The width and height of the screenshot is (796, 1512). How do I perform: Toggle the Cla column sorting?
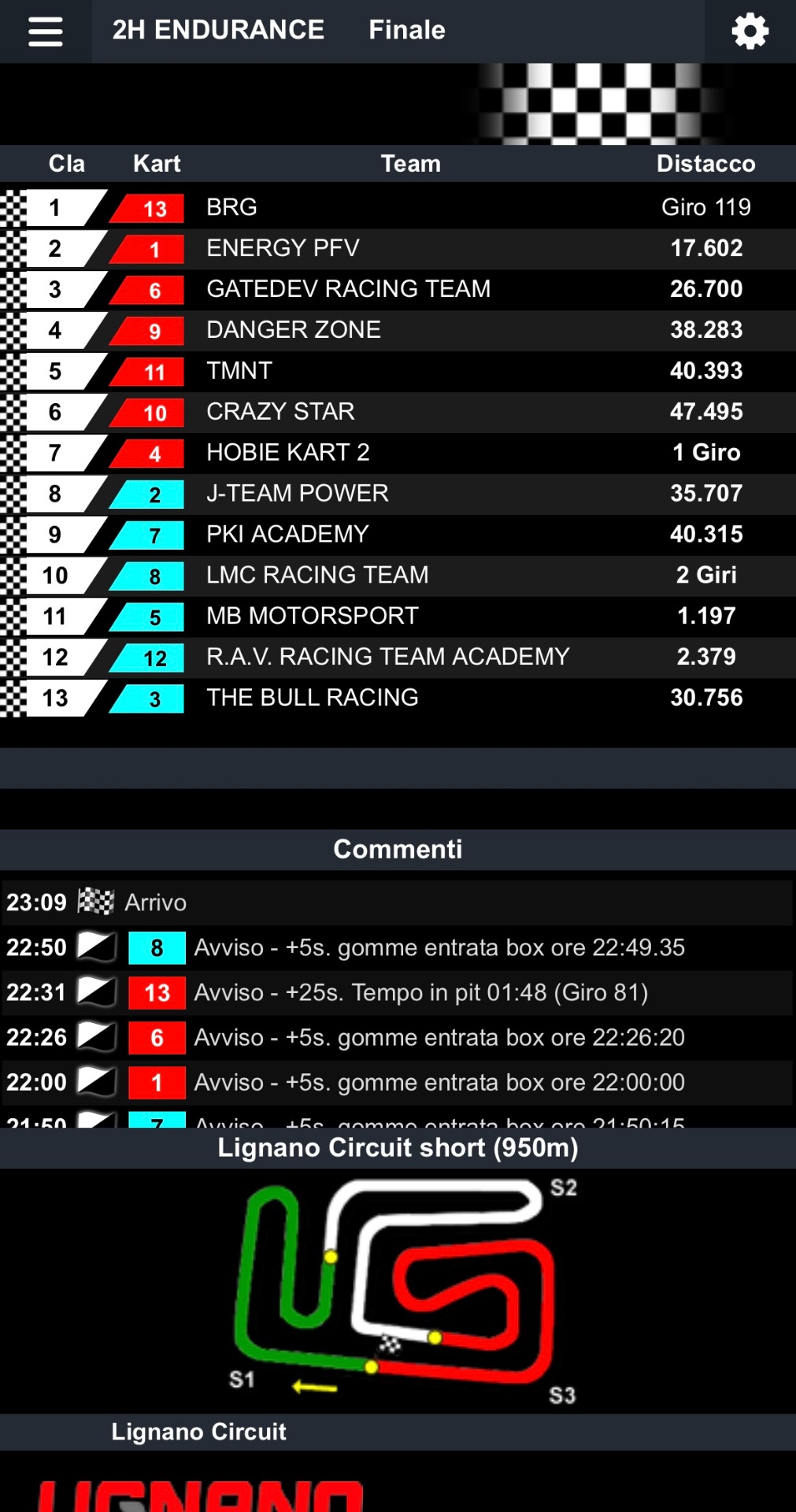coord(67,163)
